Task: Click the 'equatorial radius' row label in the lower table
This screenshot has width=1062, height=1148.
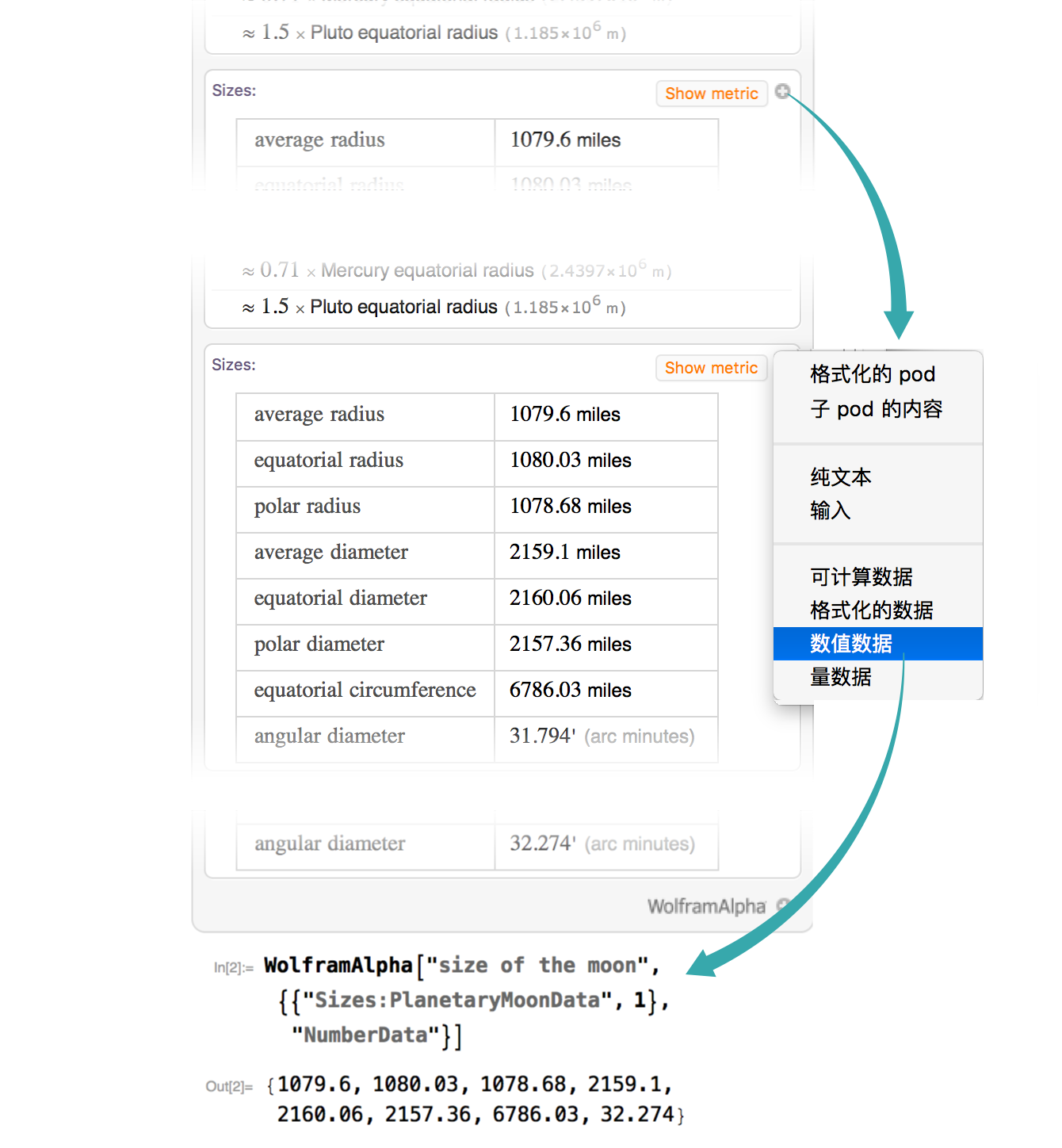Action: [329, 461]
